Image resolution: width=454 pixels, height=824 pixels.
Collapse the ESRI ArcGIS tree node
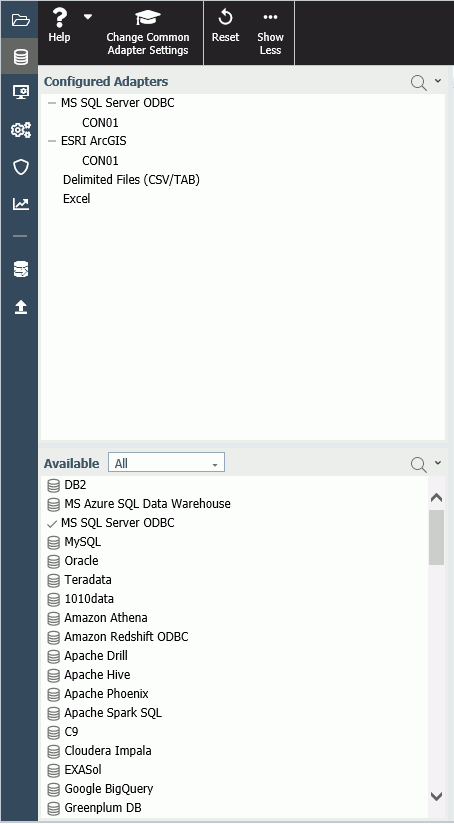pyautogui.click(x=51, y=141)
